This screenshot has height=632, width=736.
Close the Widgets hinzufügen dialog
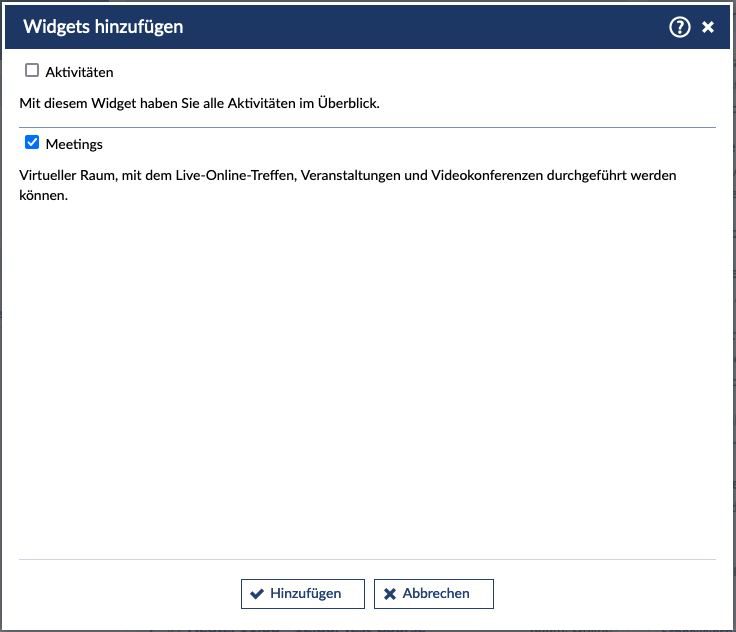point(708,27)
